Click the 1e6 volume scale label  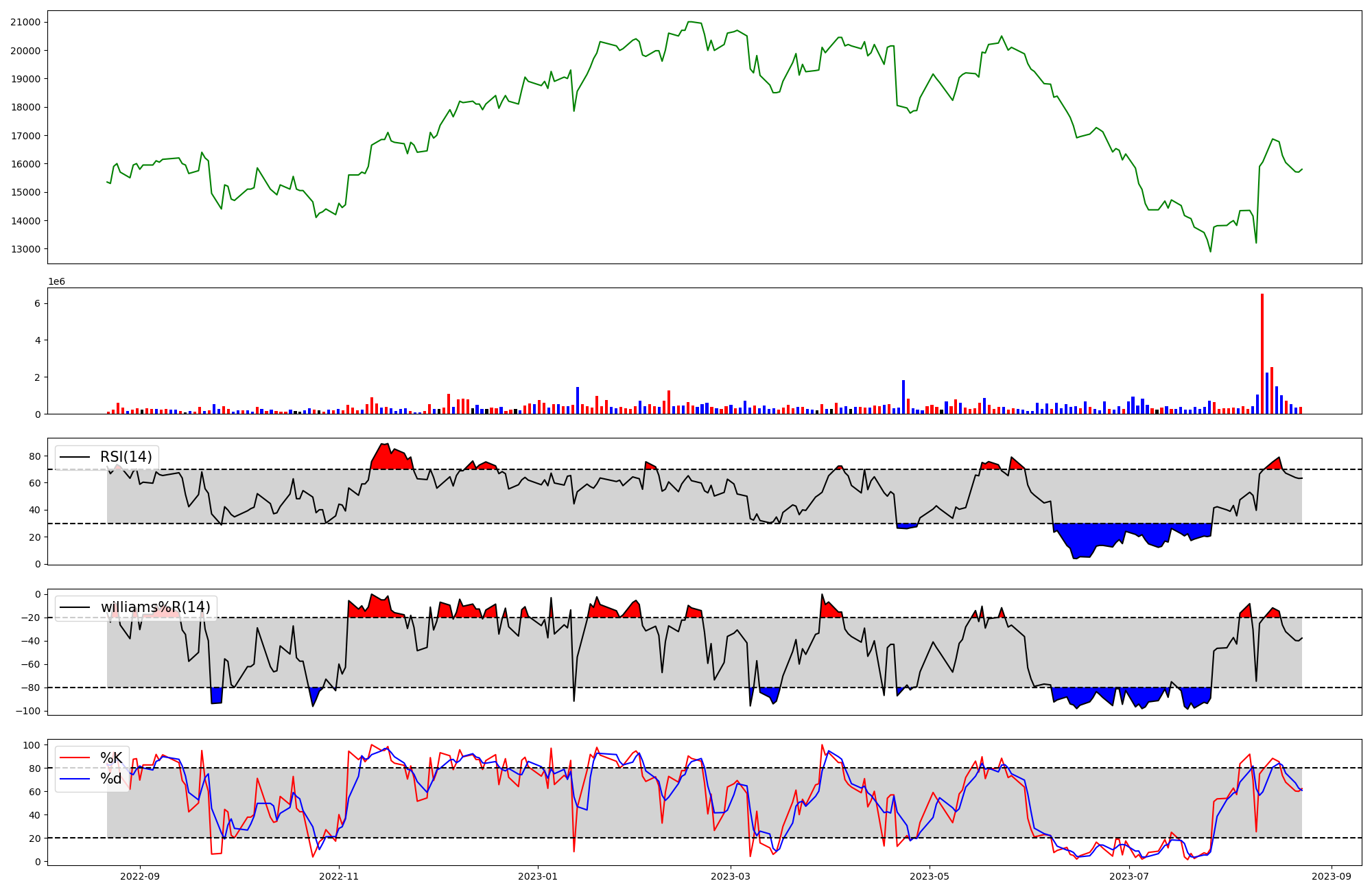[x=56, y=282]
